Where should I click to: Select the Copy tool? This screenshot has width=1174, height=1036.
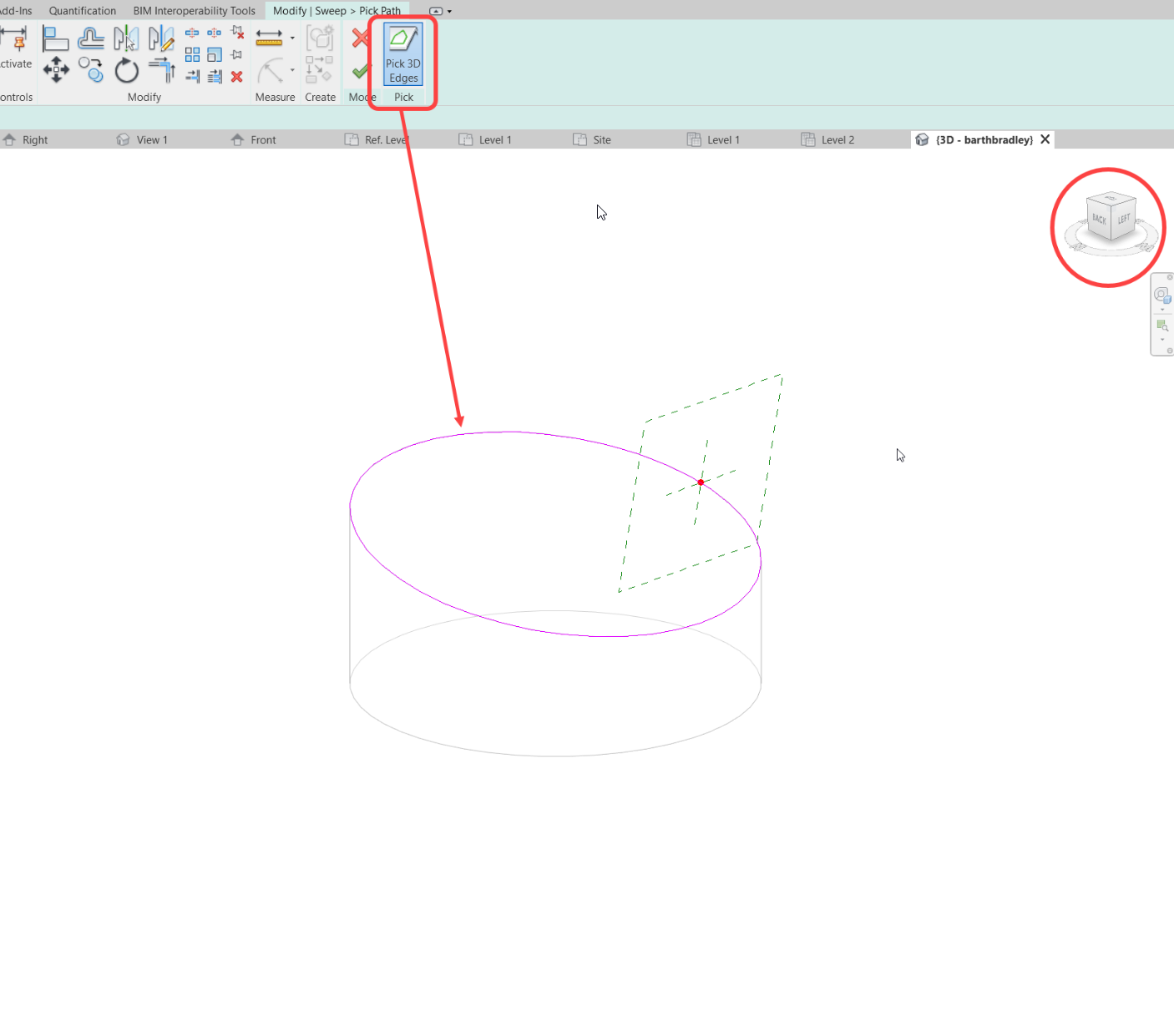[x=91, y=70]
